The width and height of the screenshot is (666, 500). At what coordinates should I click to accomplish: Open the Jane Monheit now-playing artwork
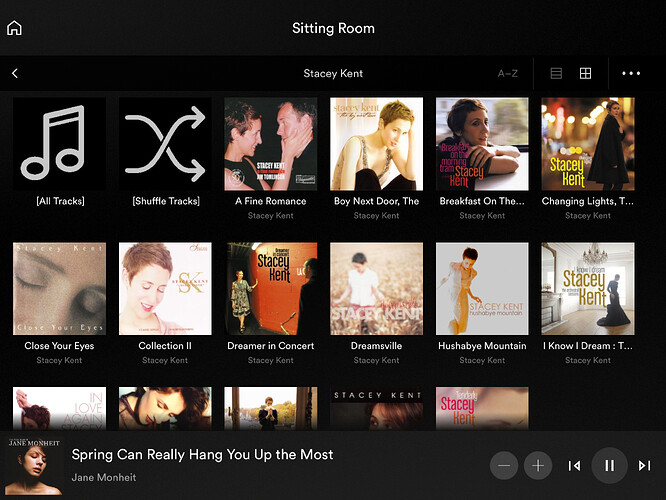coord(34,466)
